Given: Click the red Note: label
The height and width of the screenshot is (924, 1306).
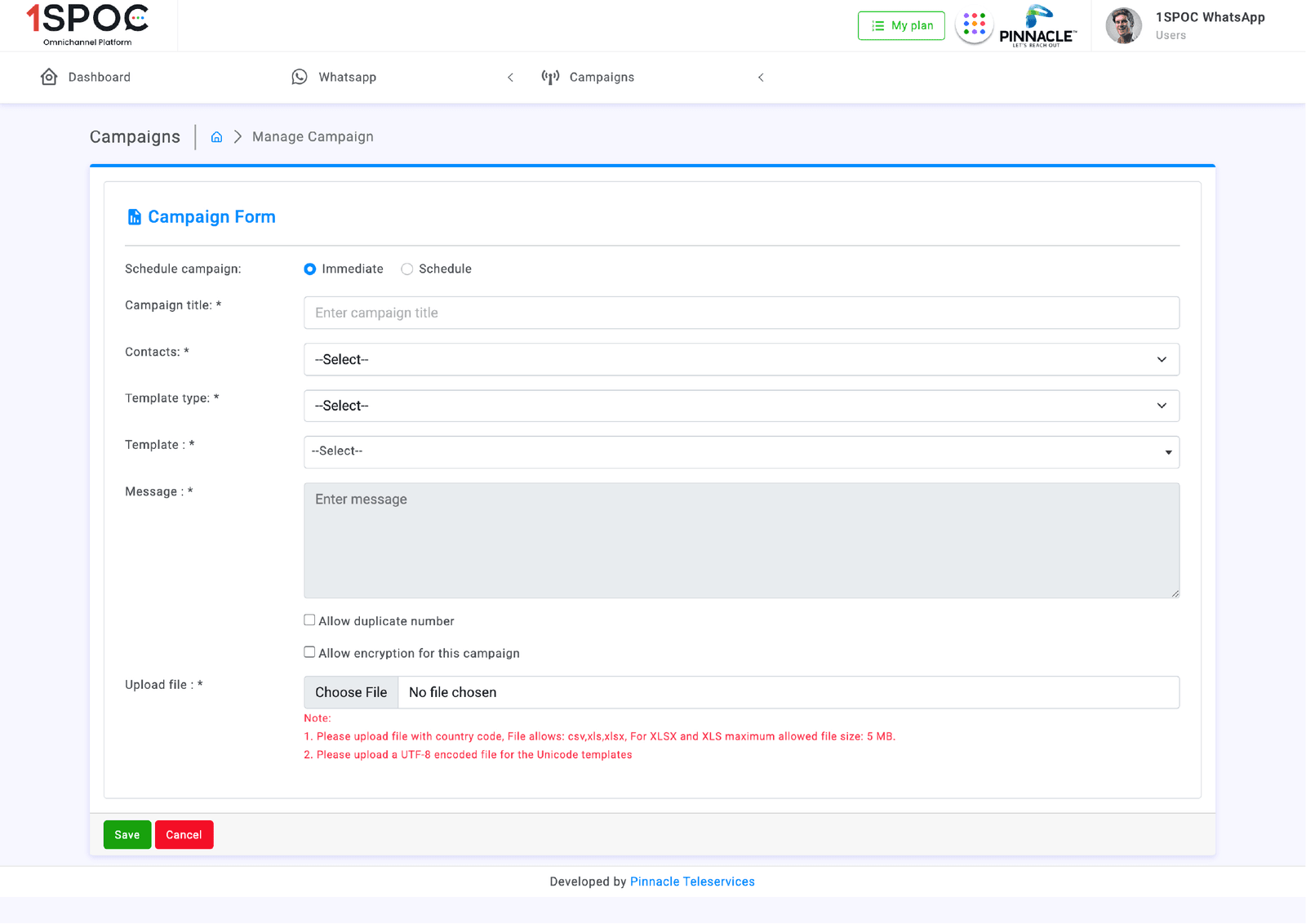Looking at the screenshot, I should [318, 718].
